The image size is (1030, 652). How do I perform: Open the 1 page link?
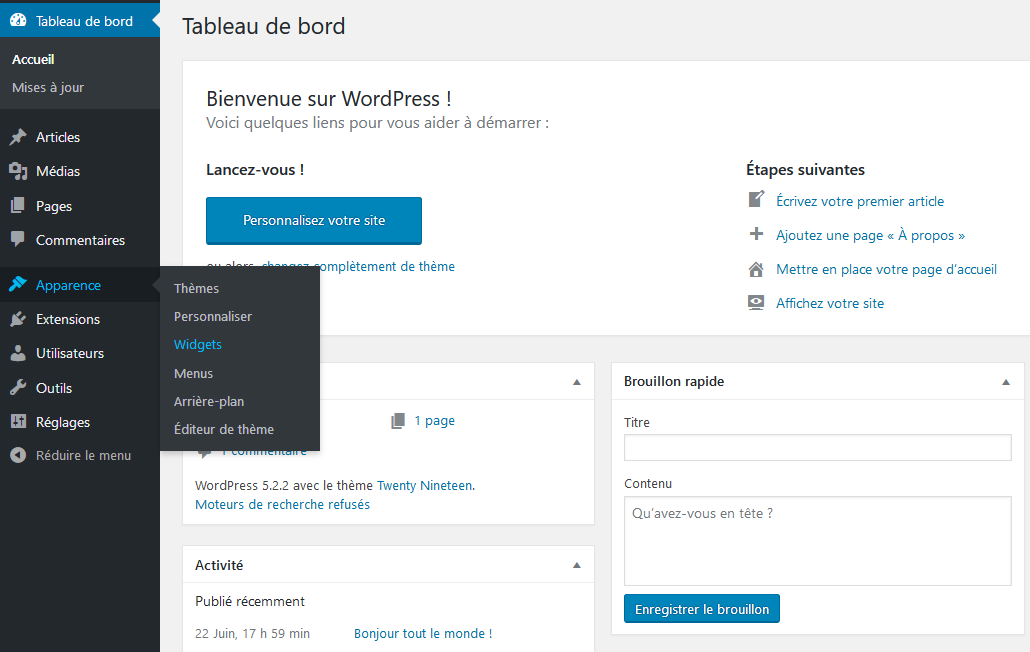tap(434, 421)
